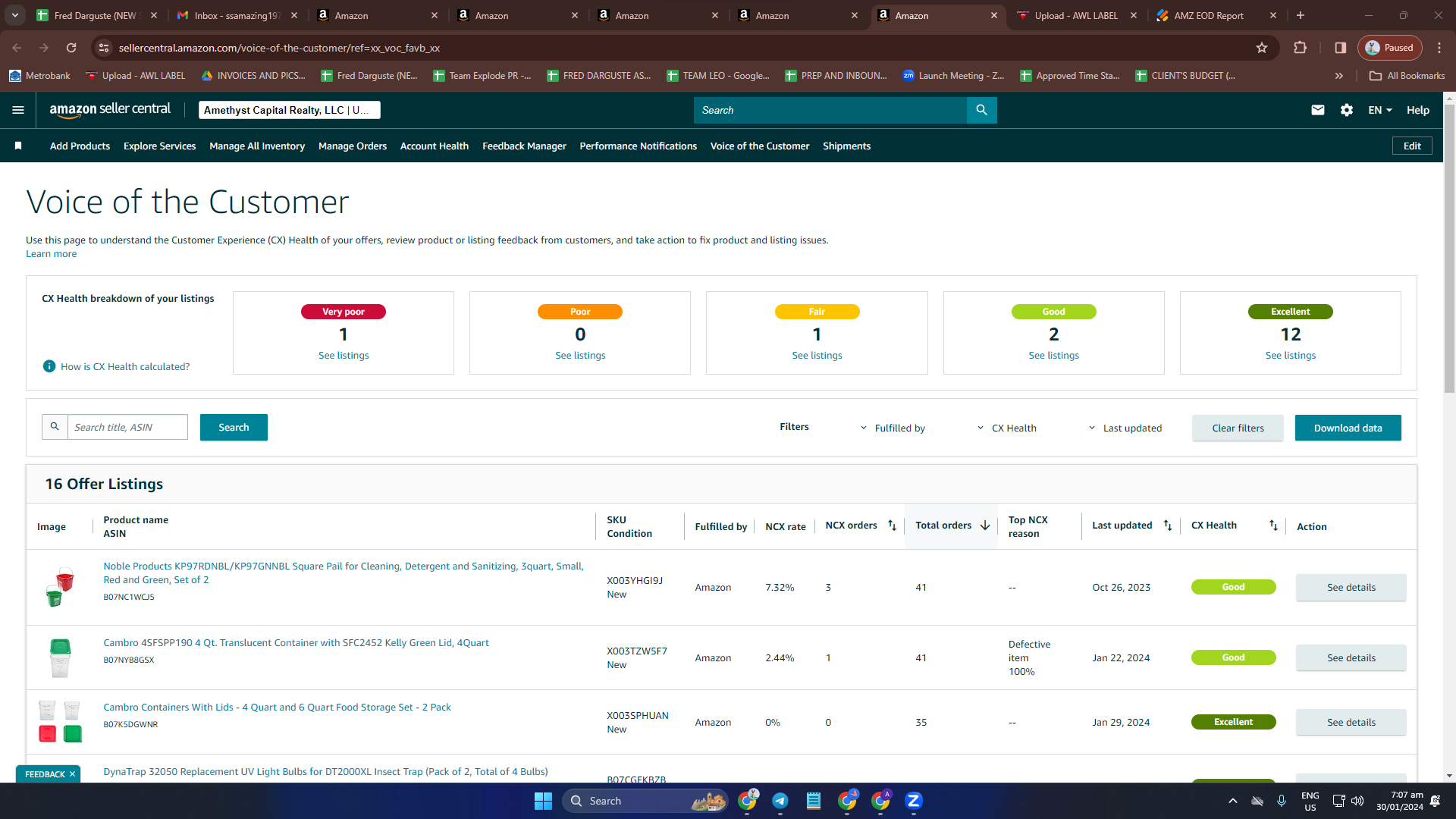Open Cambro 4SFSPP190 product name link
Viewport: 1456px width, 819px height.
click(296, 642)
